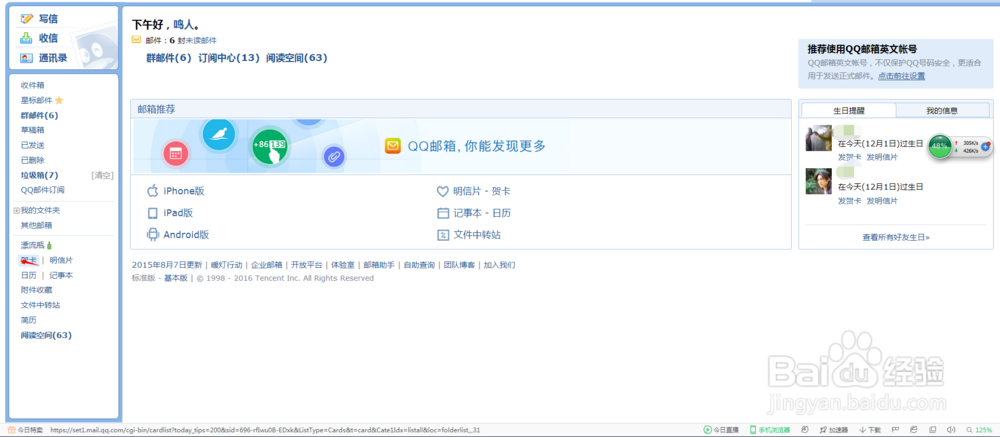Open the 漂流瓶 drift bottle feature
Screen dimensions: 1000x437
(x=33, y=245)
